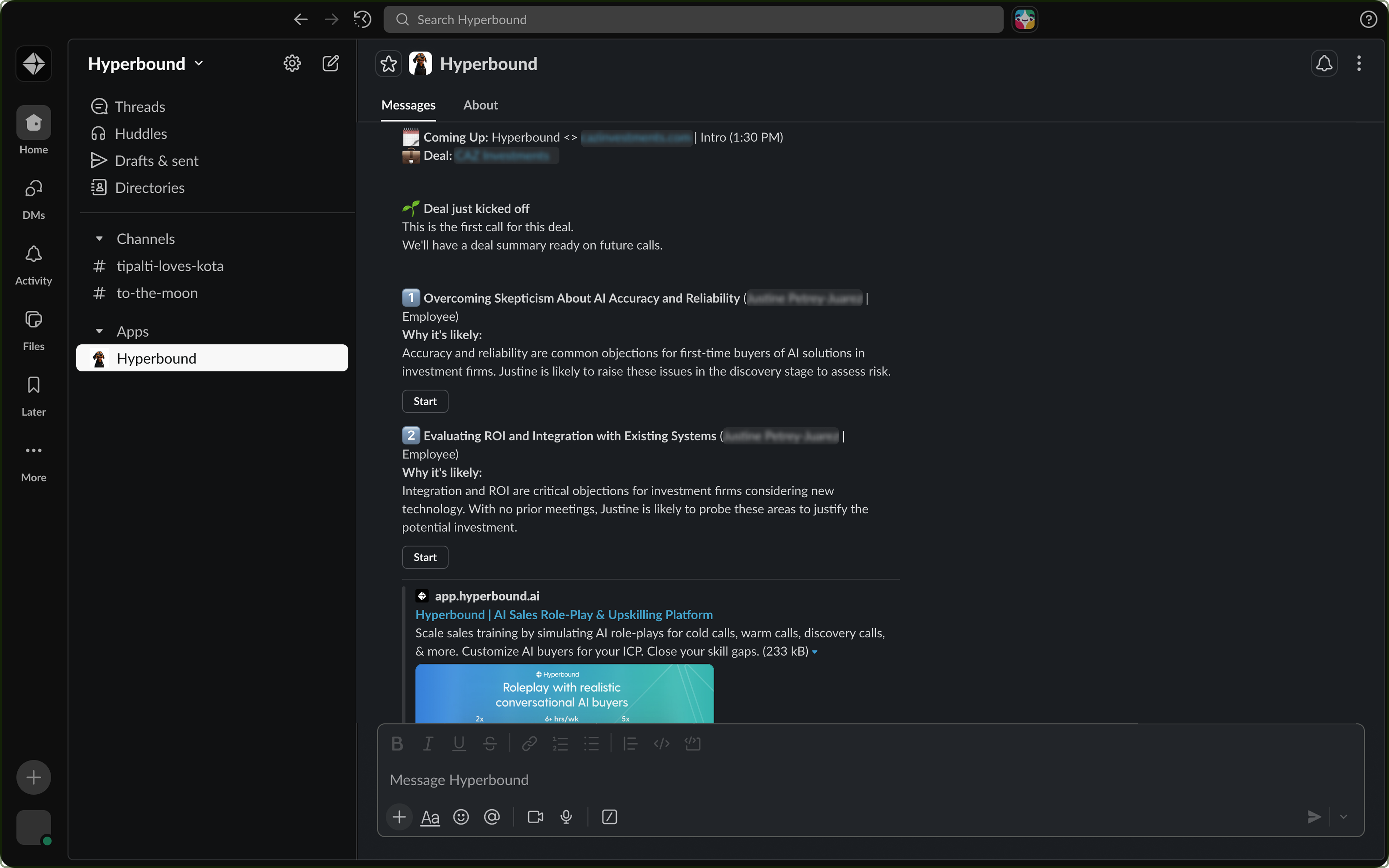Screen dimensions: 1389x868
Task: Open the tipalti-loves-kota channel
Action: pos(170,266)
